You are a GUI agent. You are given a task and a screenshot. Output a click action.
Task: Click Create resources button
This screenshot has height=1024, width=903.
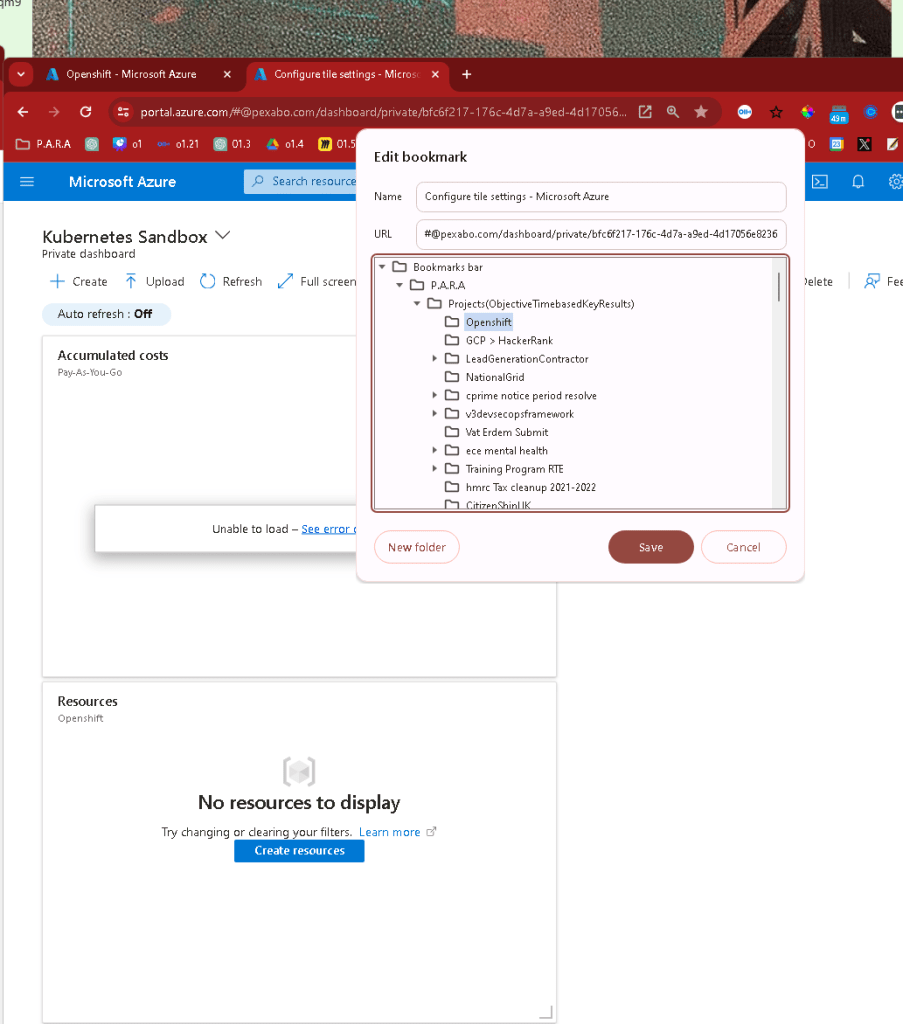(299, 851)
